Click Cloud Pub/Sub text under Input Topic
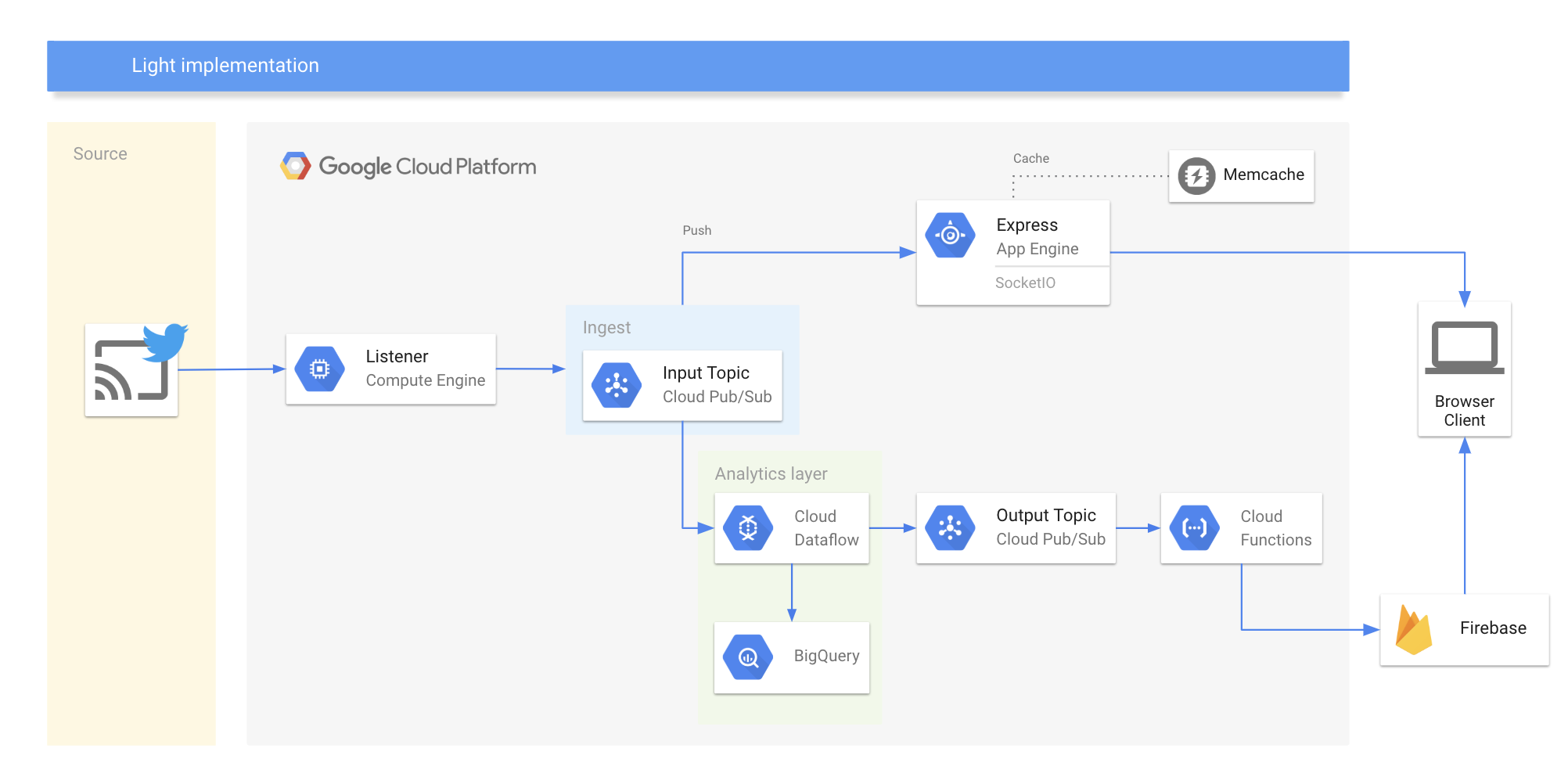This screenshot has width=1568, height=770. tap(717, 397)
